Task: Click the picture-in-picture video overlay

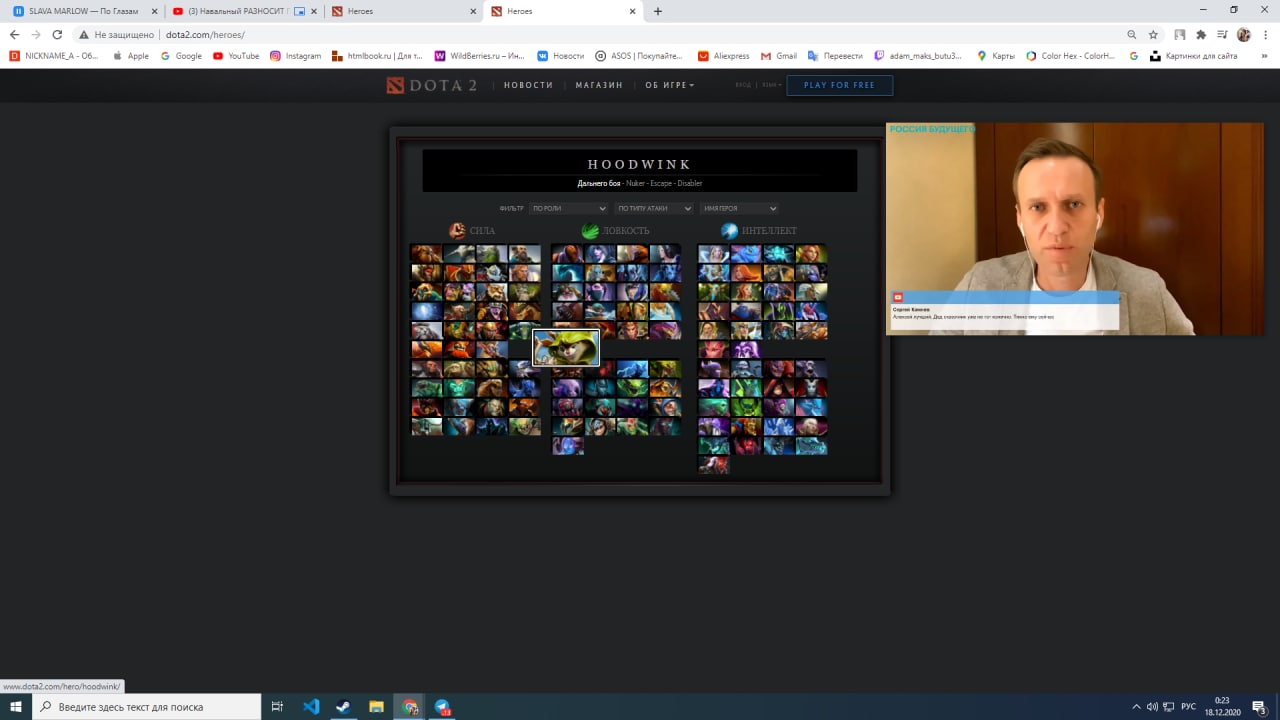Action: [x=1075, y=229]
